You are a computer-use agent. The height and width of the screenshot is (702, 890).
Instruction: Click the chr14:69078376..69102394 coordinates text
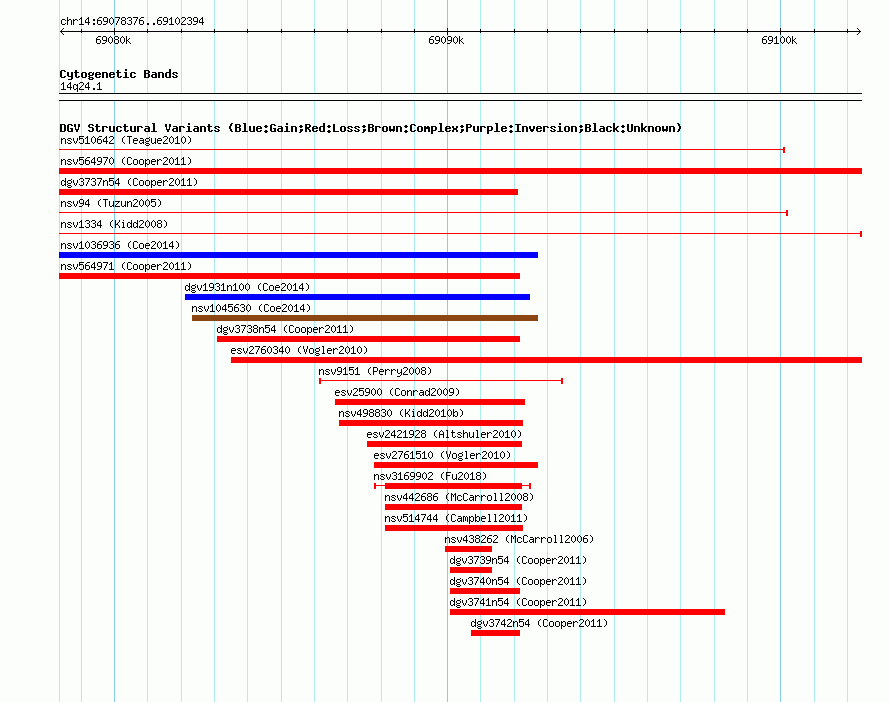[x=132, y=21]
